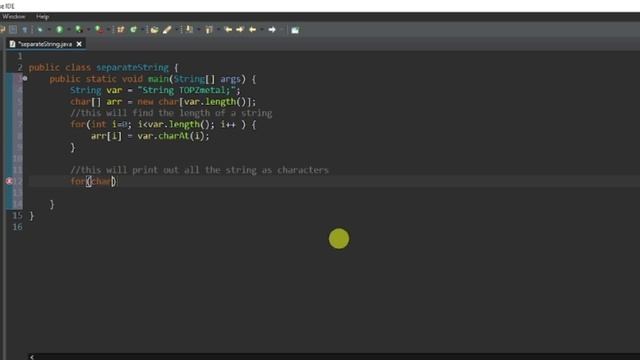Click the Debug bug icon
640x360 pixels.
tap(40, 29)
